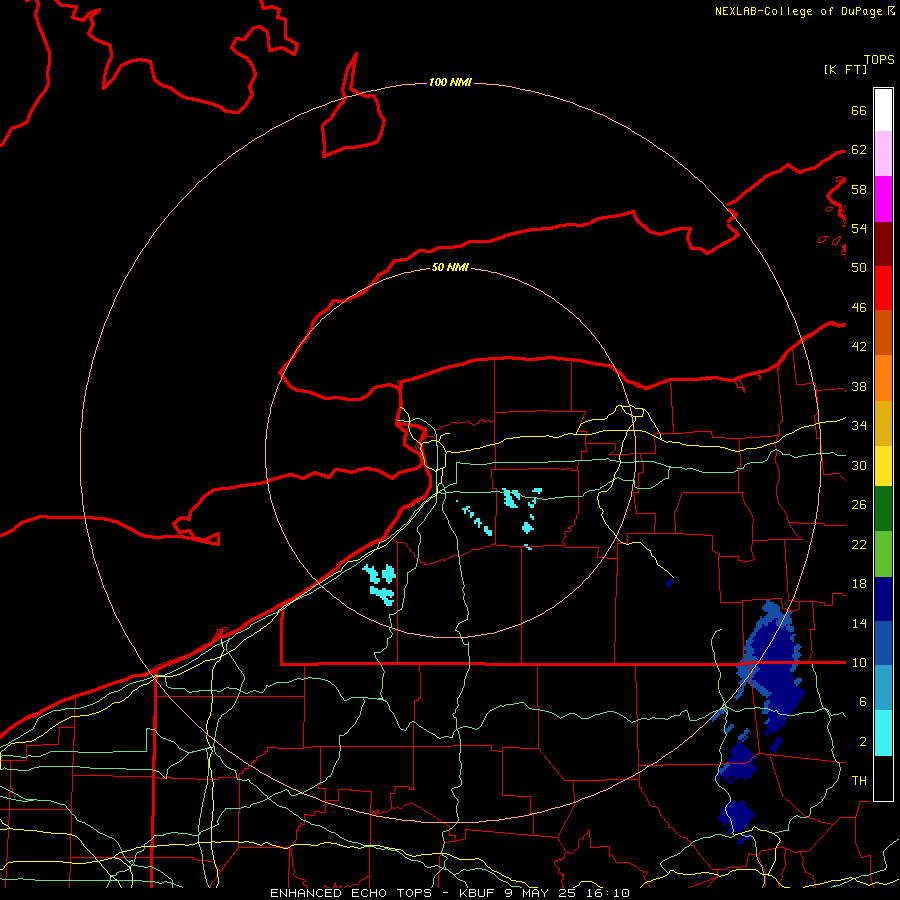Click the 'TOPS' legend title
The image size is (900, 900).
[879, 60]
